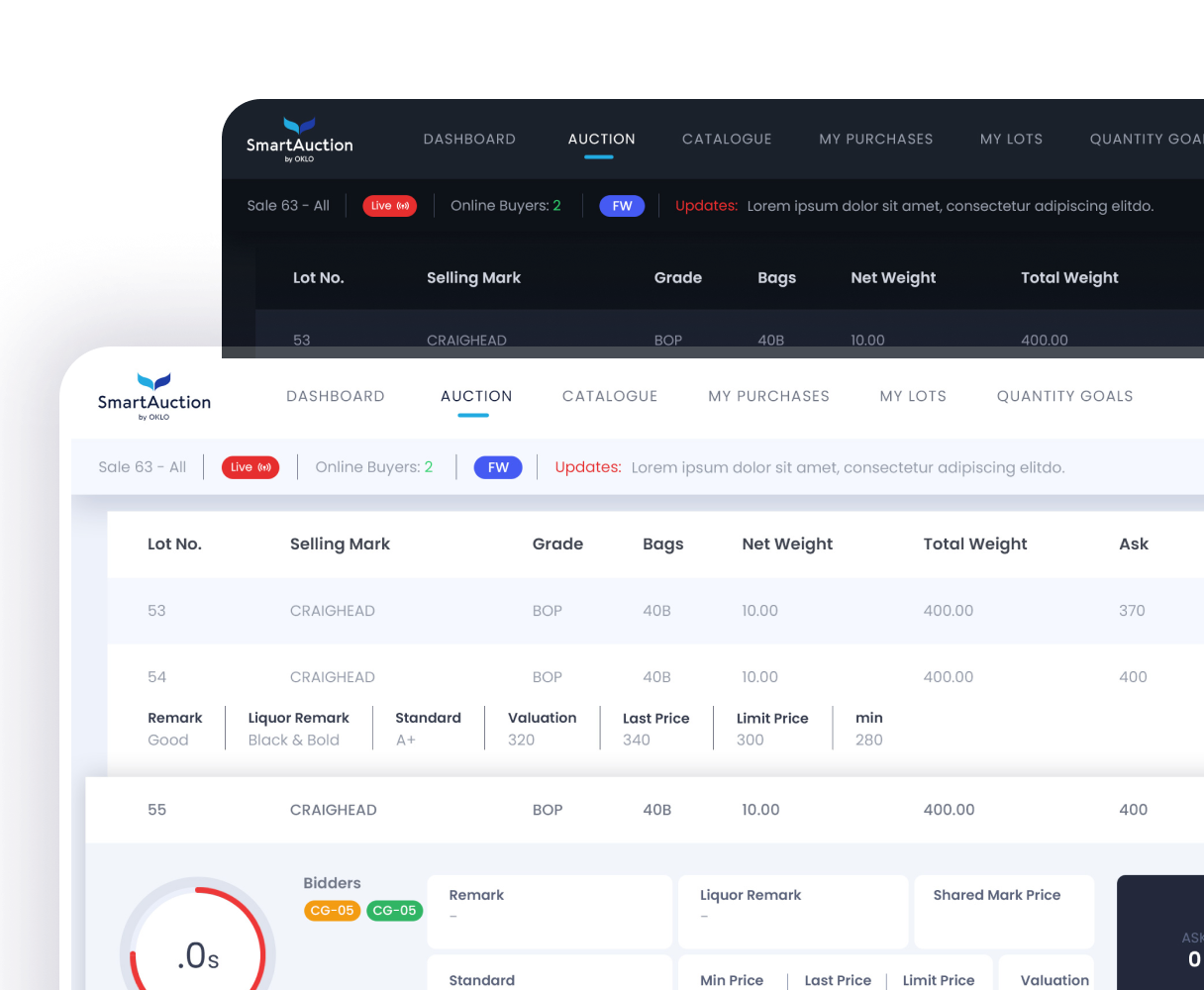The image size is (1204, 990).
Task: Click the green CG-05 bidder tag
Action: pyautogui.click(x=394, y=911)
